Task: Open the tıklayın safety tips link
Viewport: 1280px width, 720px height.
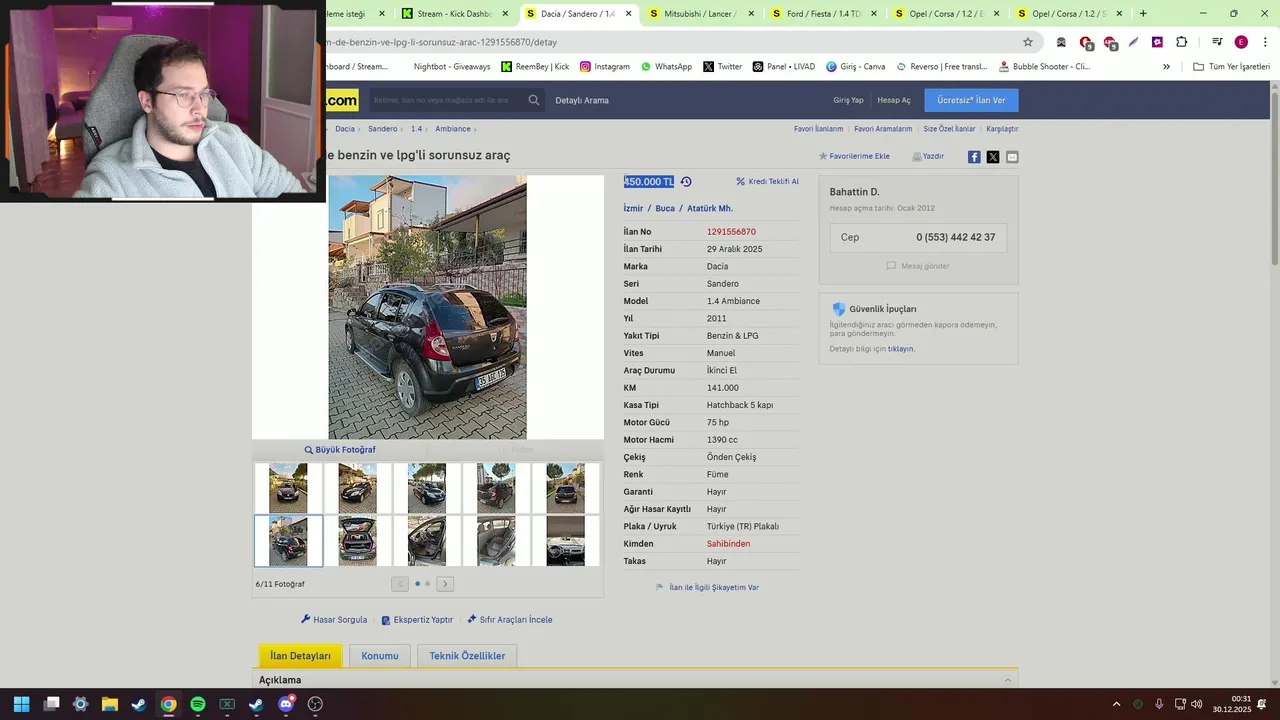Action: click(x=901, y=349)
